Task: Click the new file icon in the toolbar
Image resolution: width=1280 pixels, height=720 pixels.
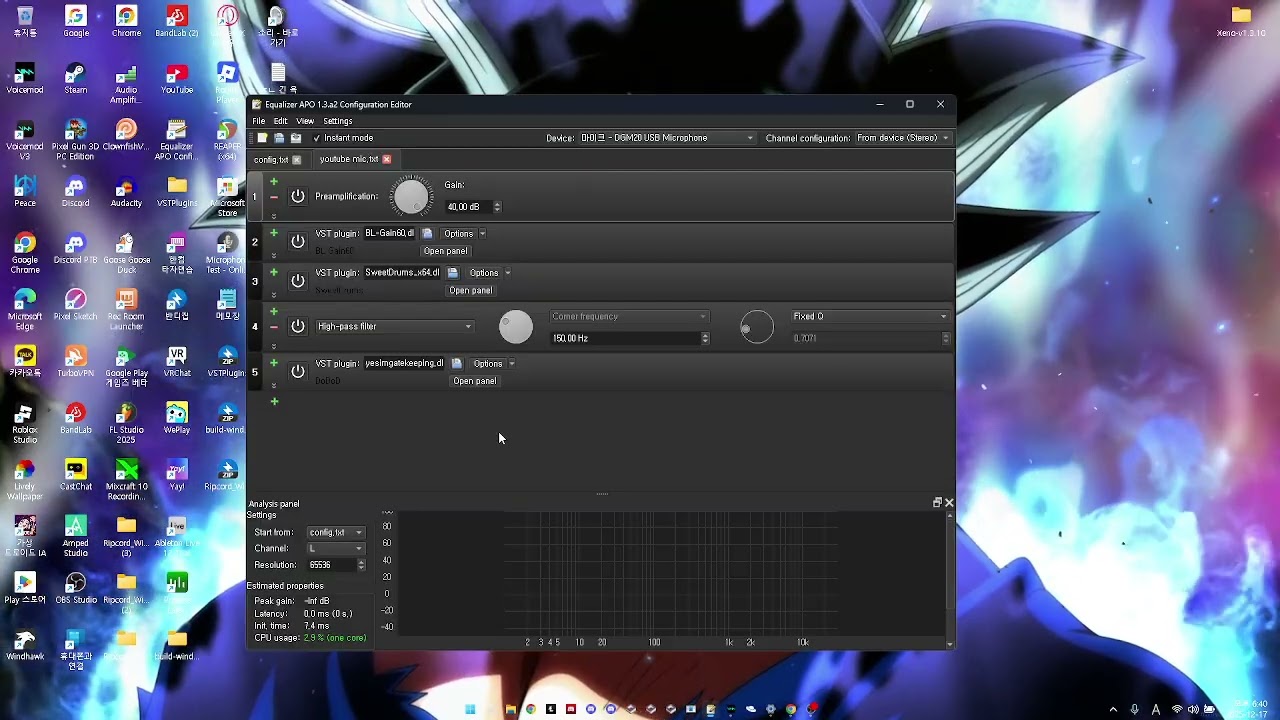Action: pos(262,138)
